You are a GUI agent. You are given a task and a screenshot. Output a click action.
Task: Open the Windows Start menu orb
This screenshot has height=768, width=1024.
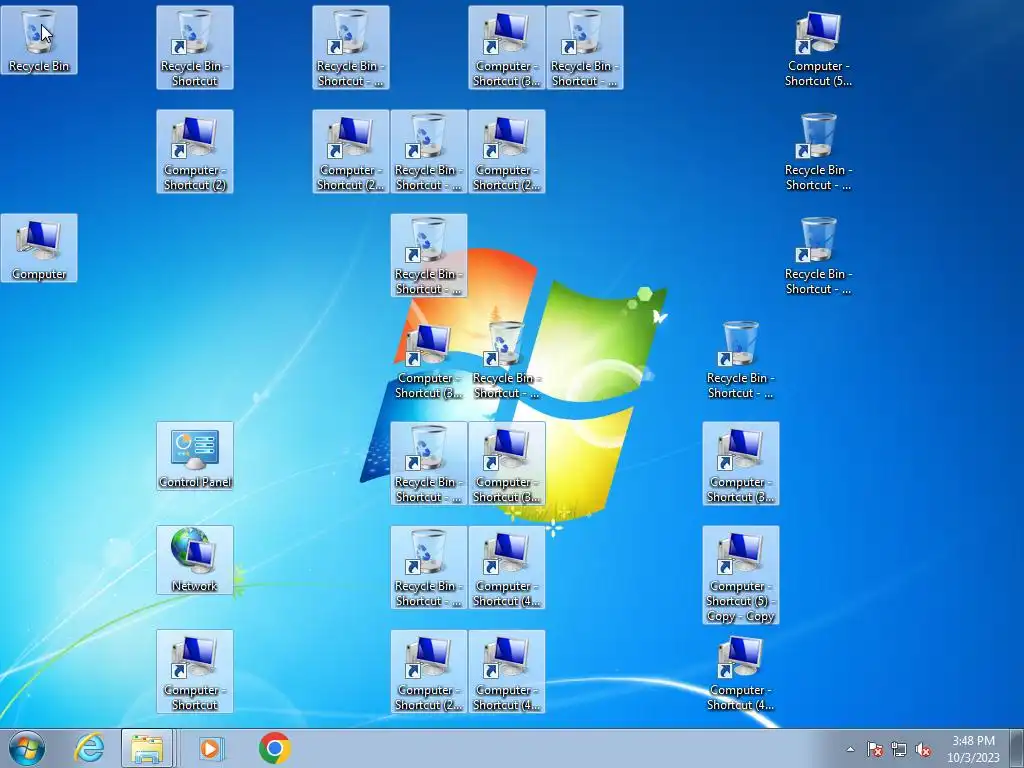click(27, 748)
